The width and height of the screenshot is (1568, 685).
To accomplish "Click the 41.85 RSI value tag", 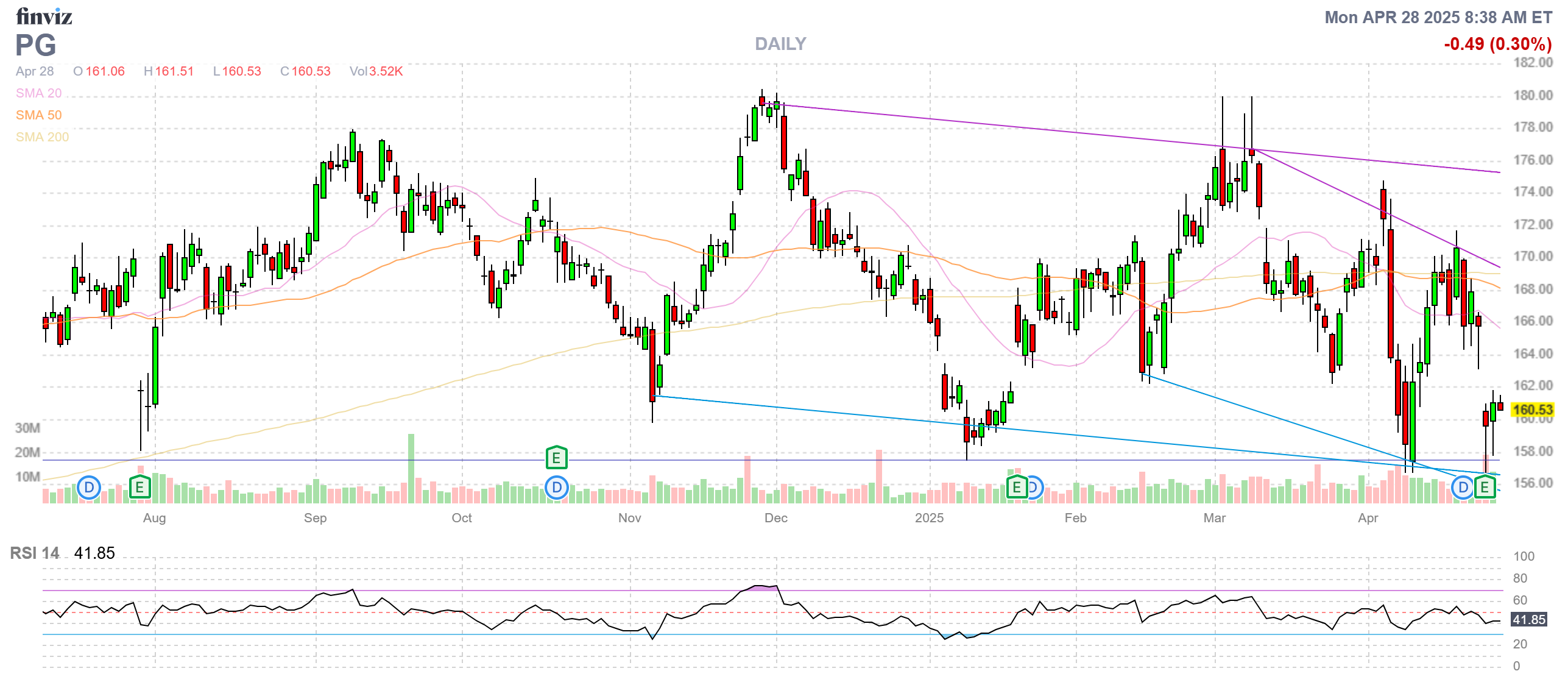I will 1528,619.
